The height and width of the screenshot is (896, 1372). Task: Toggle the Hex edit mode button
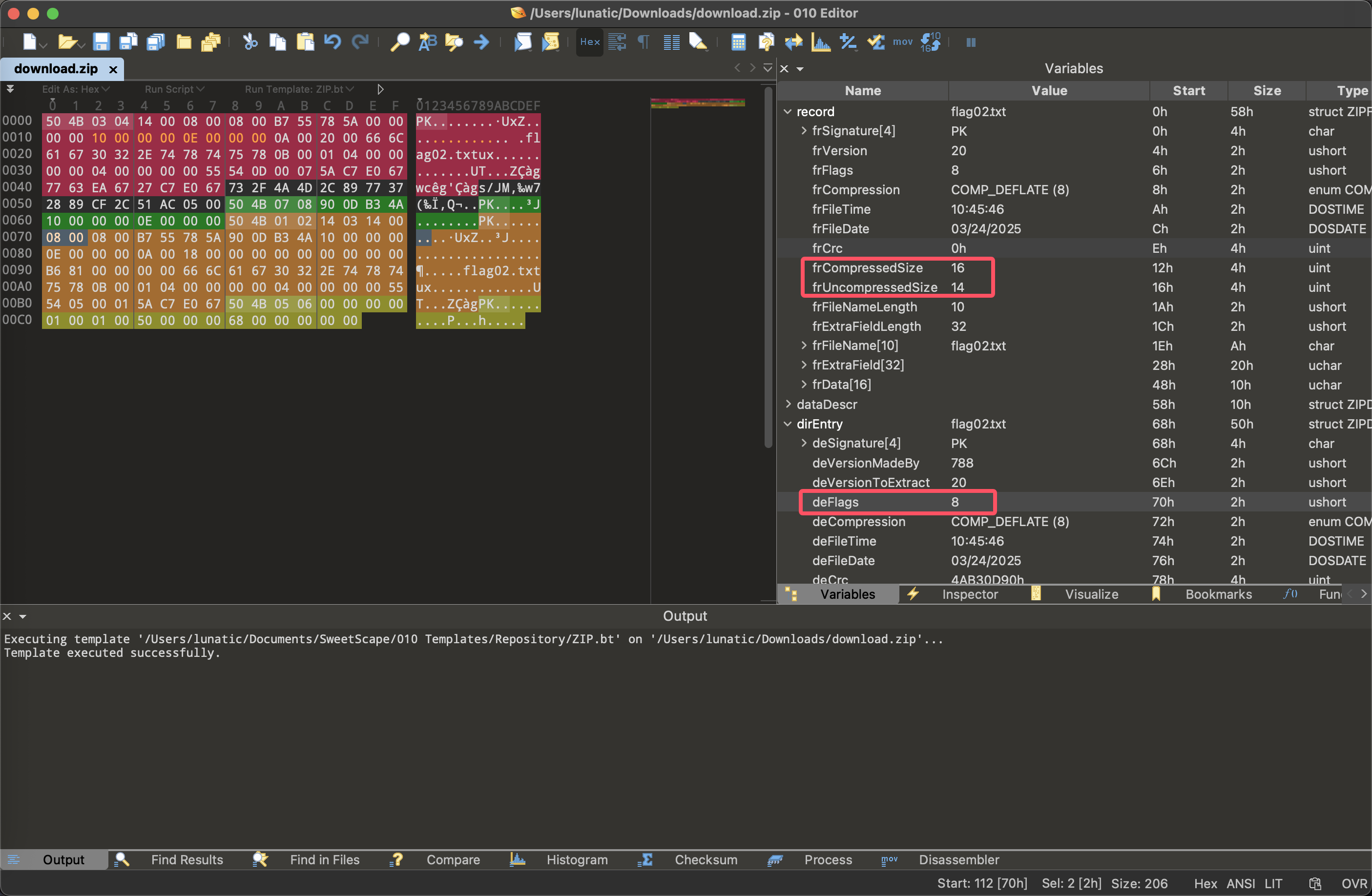click(x=589, y=42)
